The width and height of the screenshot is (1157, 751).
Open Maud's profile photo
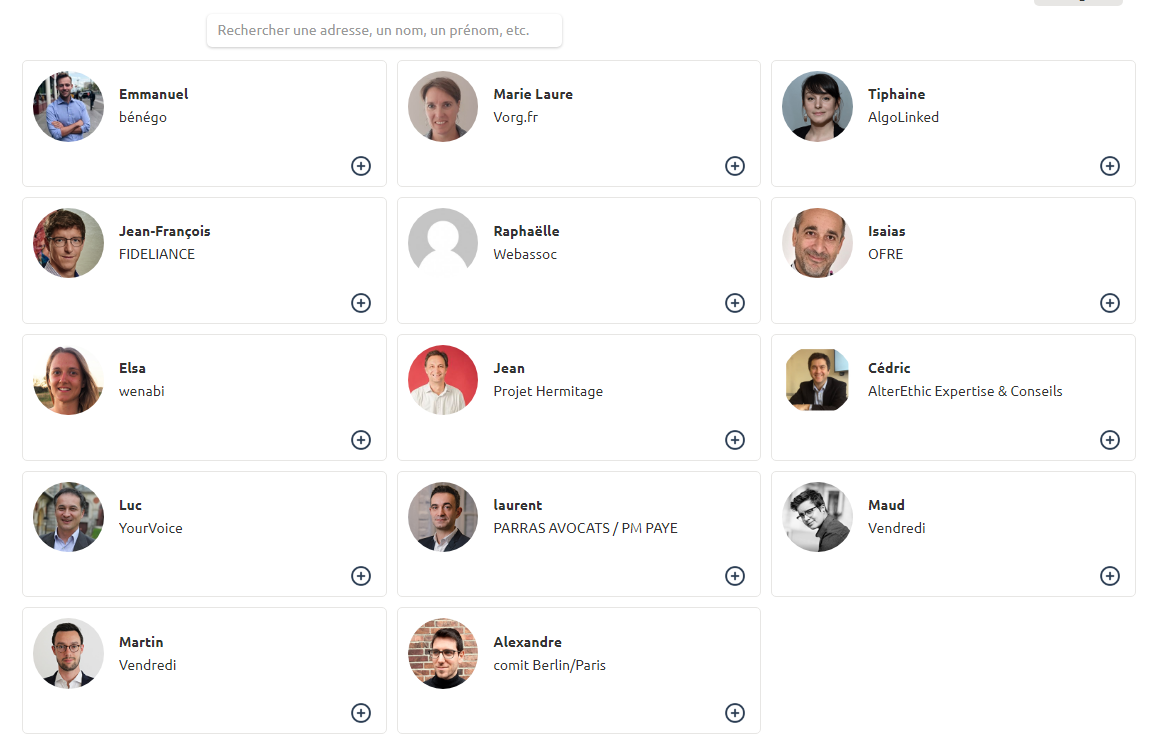817,517
